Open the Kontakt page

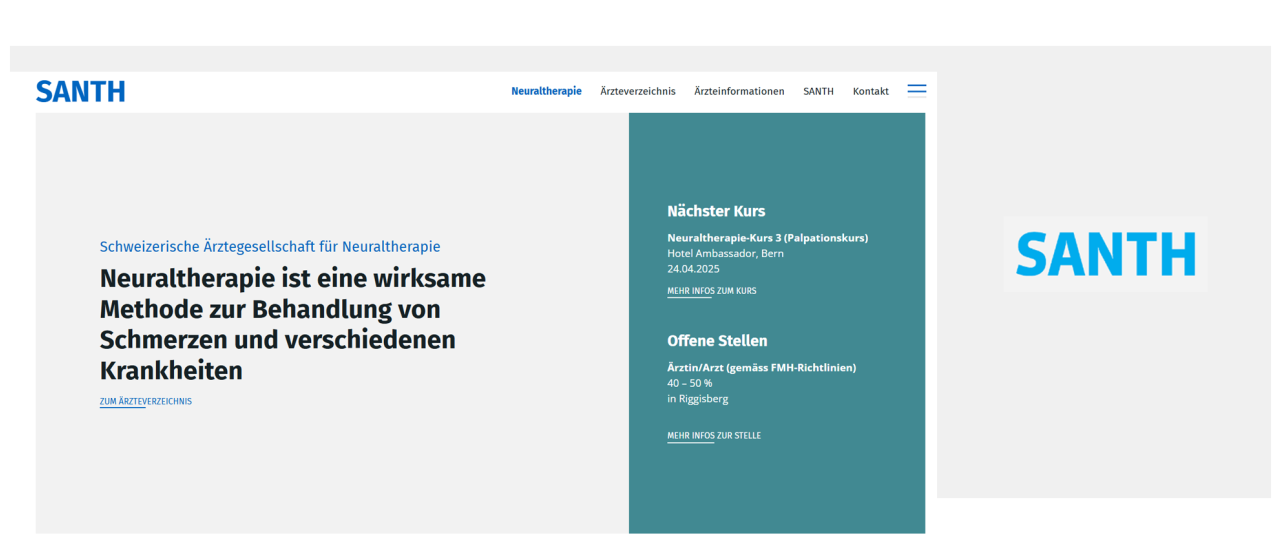(870, 91)
